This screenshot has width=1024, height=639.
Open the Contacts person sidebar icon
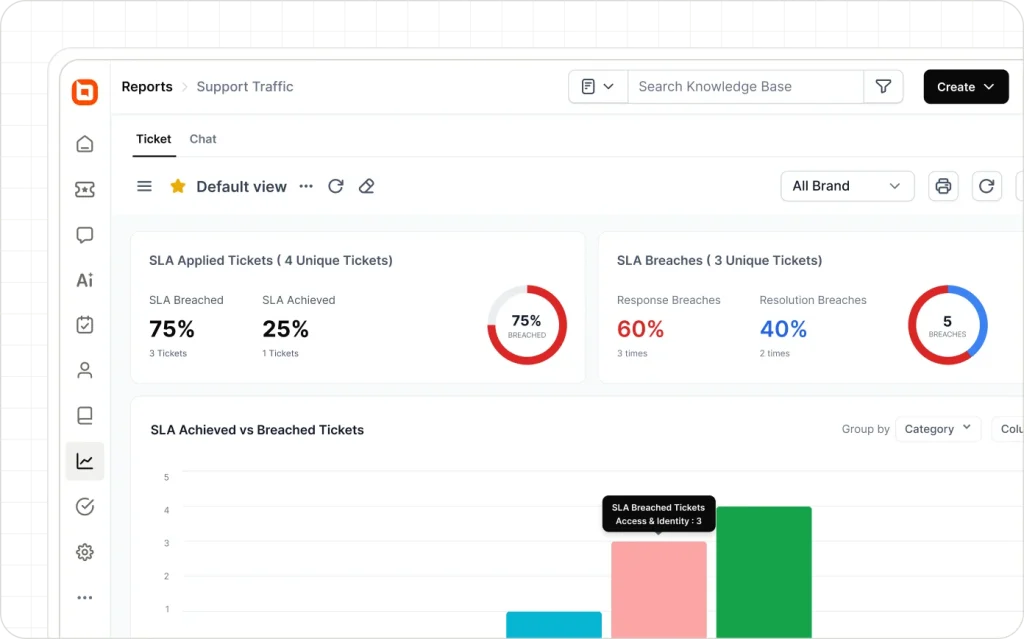(85, 370)
